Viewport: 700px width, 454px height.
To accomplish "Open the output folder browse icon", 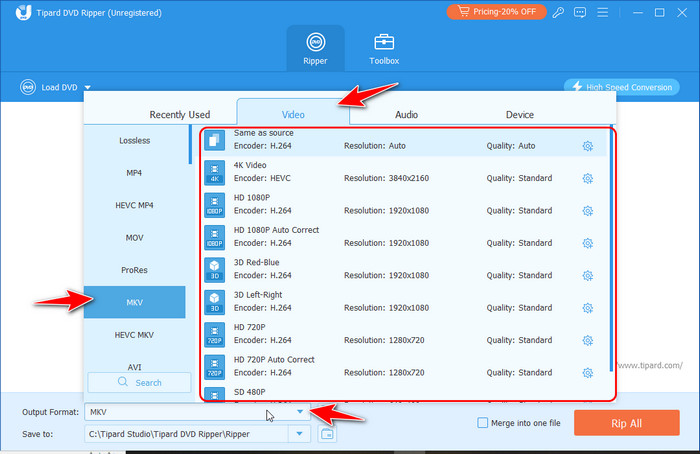I will 327,433.
